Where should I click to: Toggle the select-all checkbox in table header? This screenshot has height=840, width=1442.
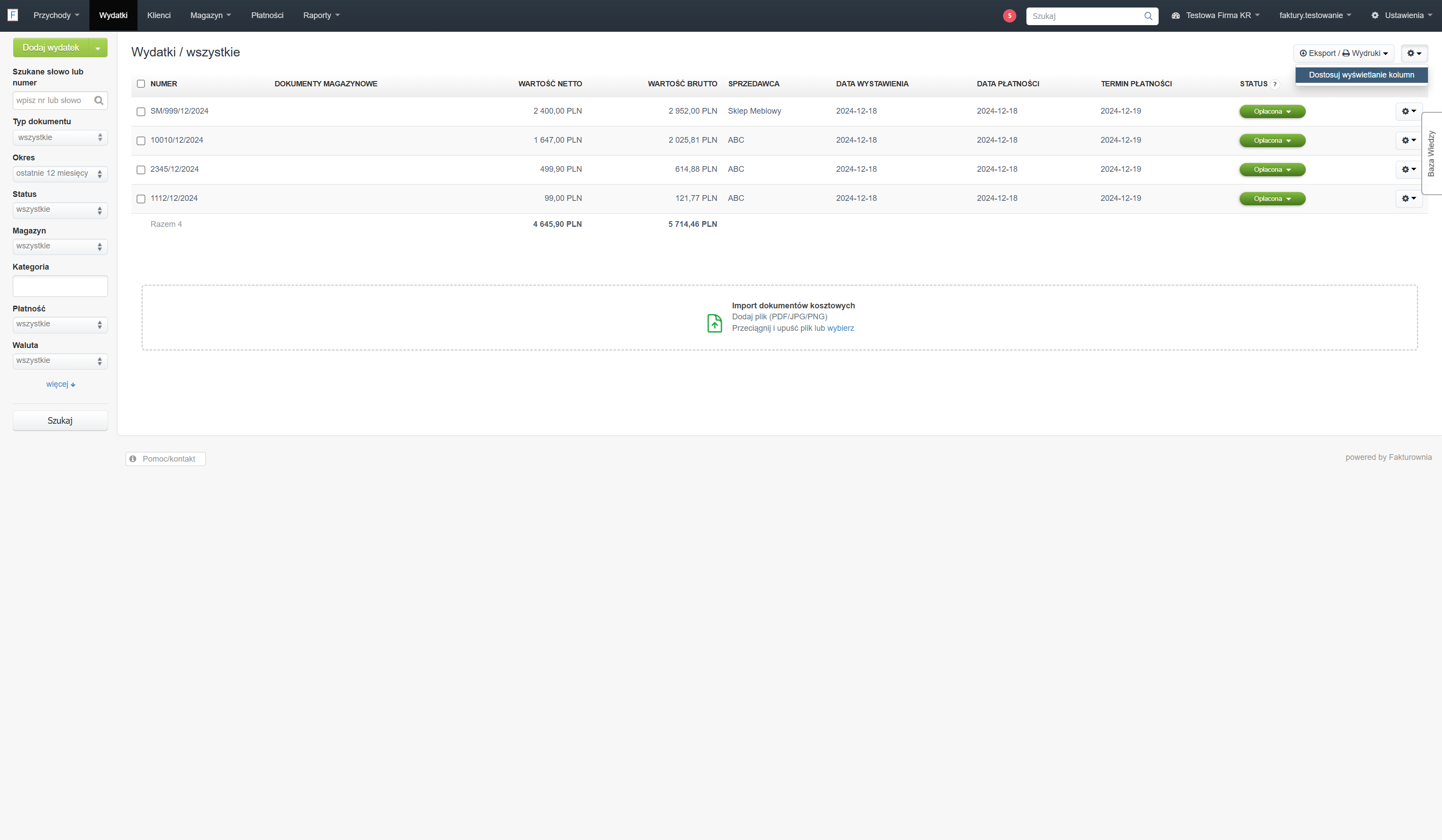141,84
